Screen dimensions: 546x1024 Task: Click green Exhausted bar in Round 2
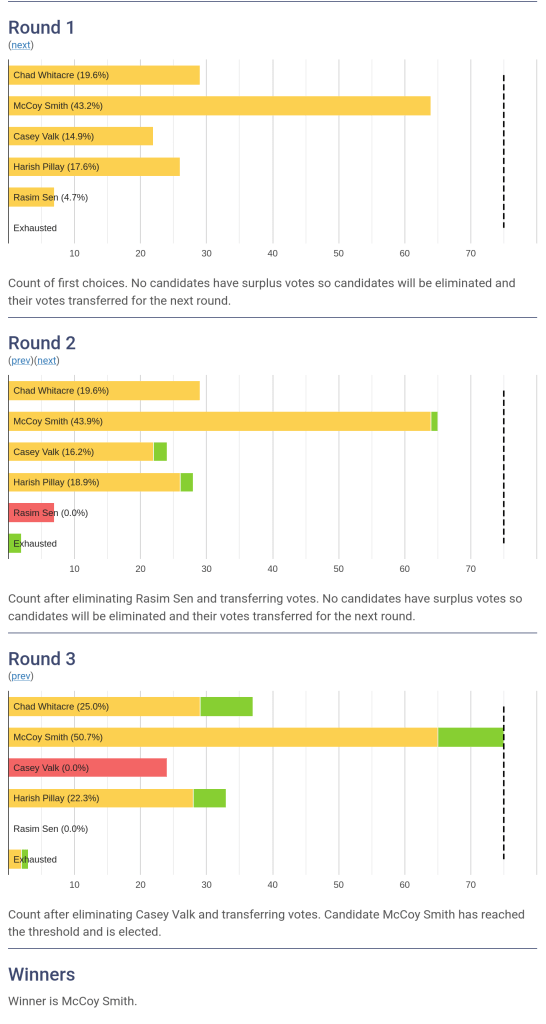(x=15, y=543)
